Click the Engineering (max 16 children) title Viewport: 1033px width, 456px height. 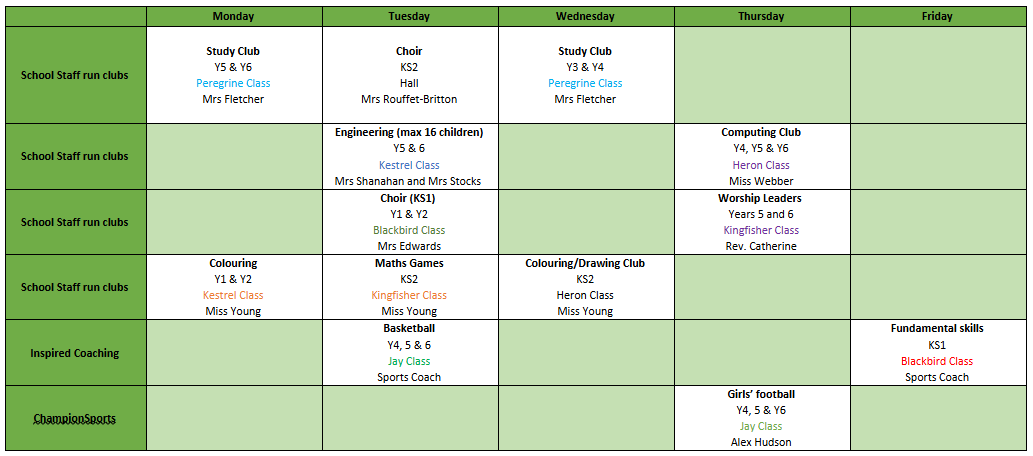coord(409,132)
